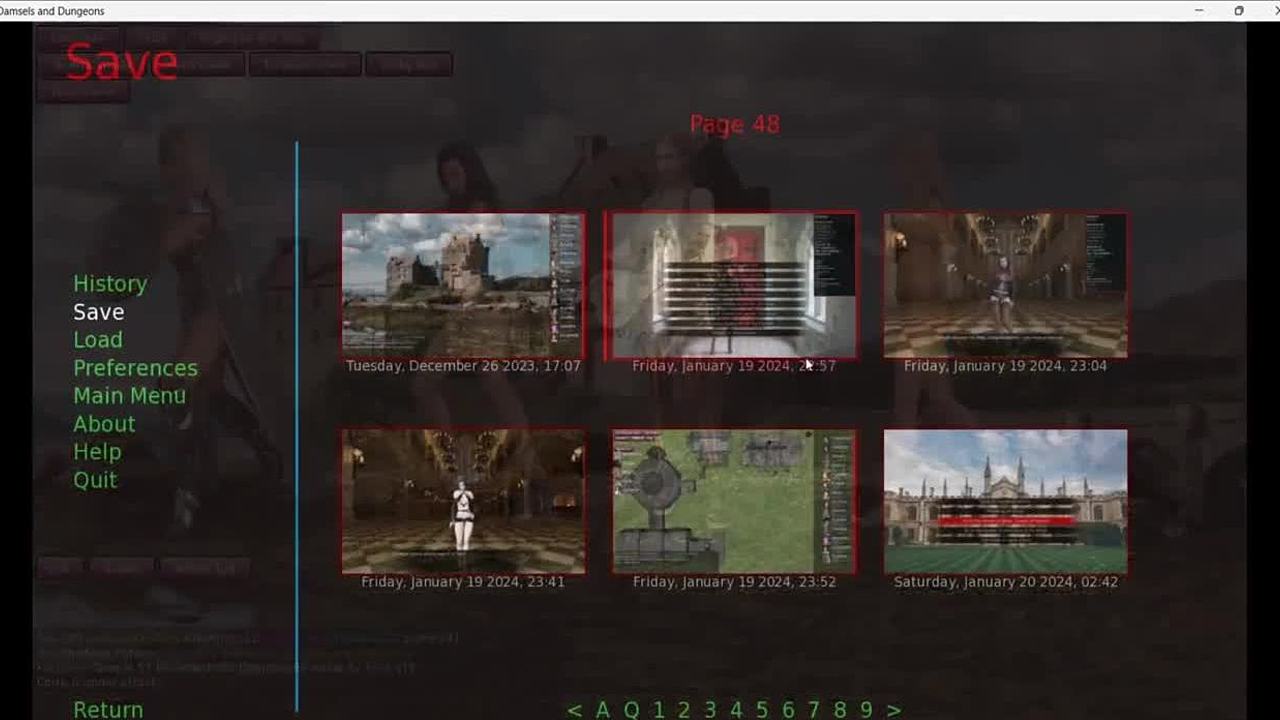Jump to save page 3

[x=710, y=710]
